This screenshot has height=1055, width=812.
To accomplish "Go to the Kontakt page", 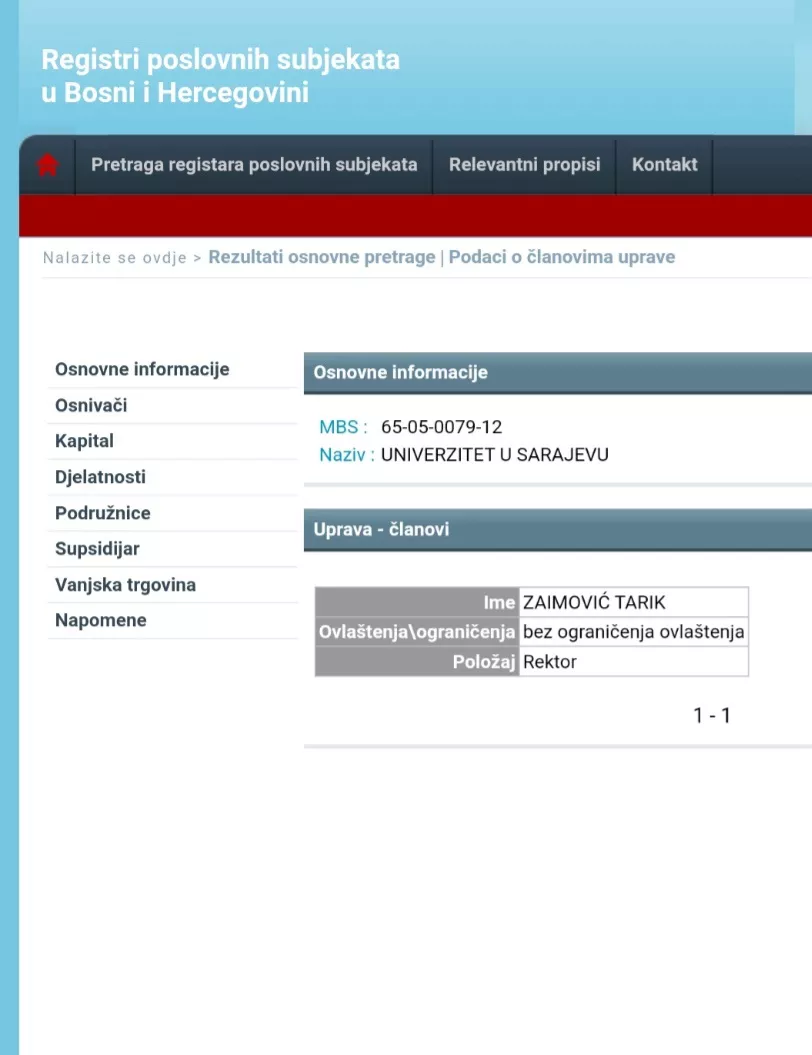I will tap(664, 165).
